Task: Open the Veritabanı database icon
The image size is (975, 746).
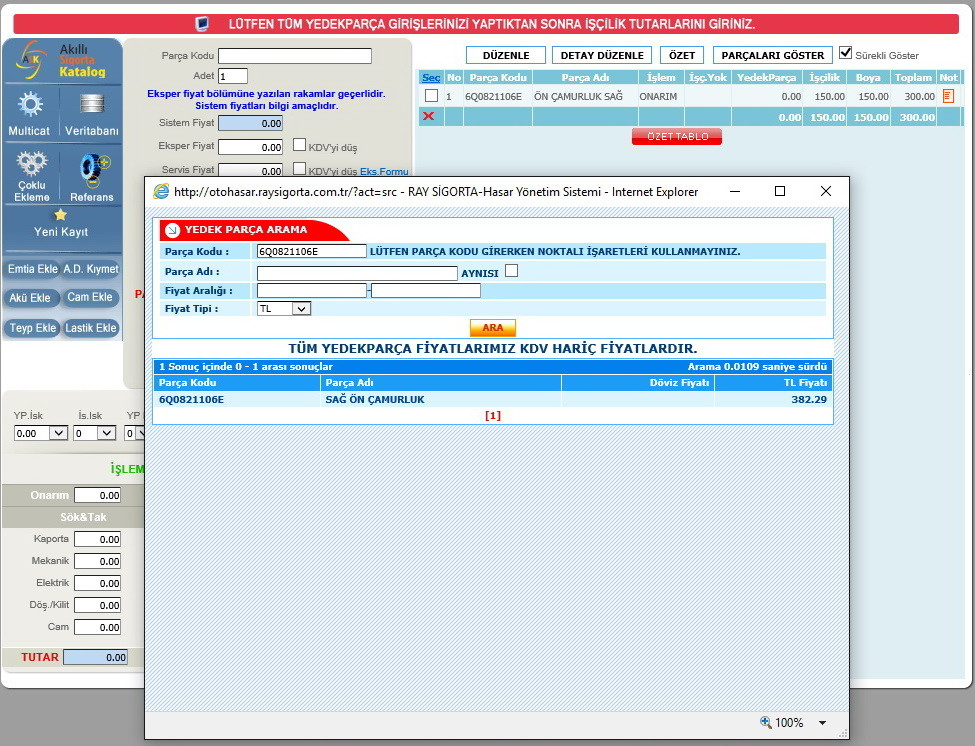Action: coord(92,103)
